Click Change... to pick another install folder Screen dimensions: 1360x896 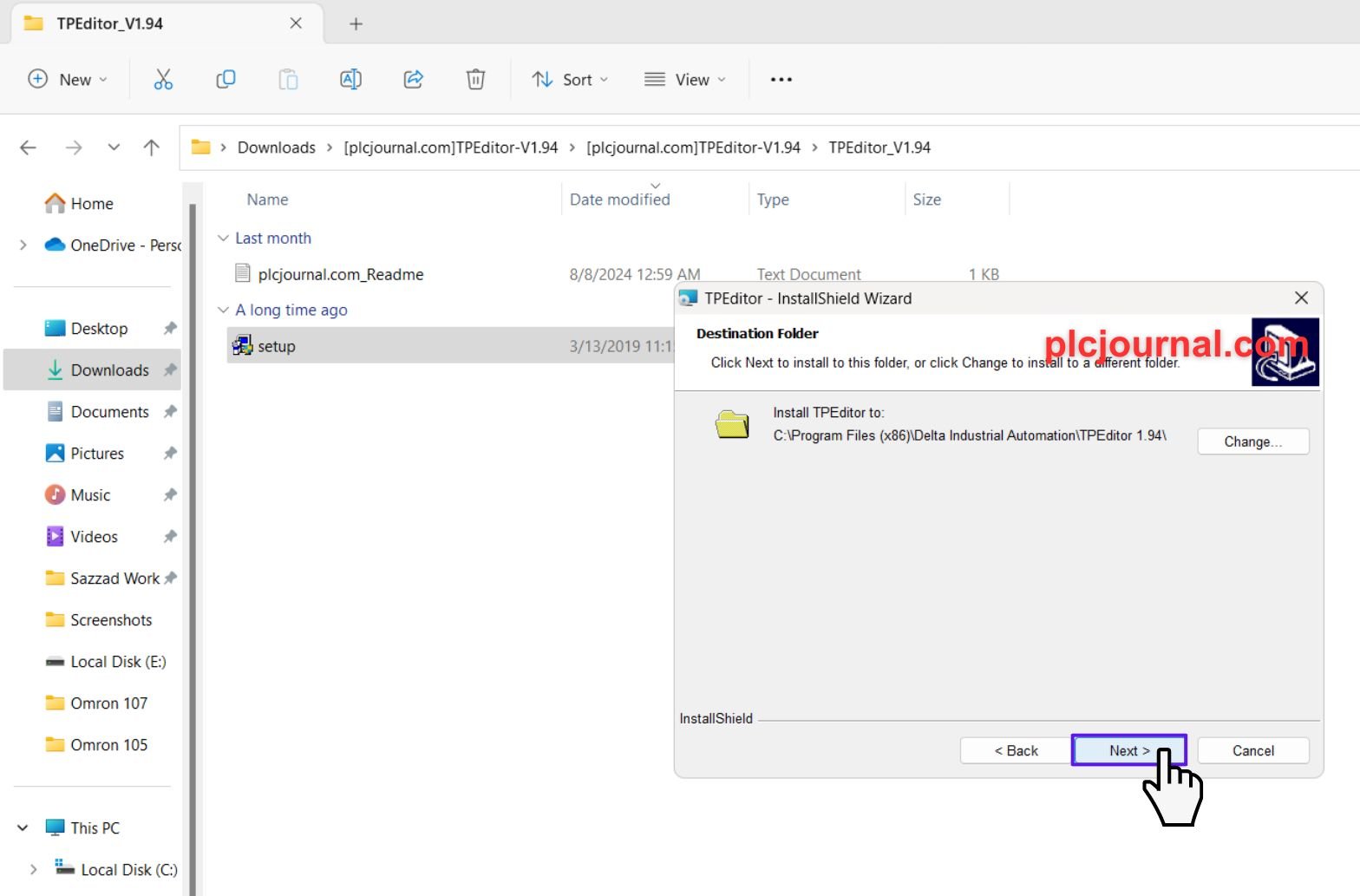[x=1252, y=441]
